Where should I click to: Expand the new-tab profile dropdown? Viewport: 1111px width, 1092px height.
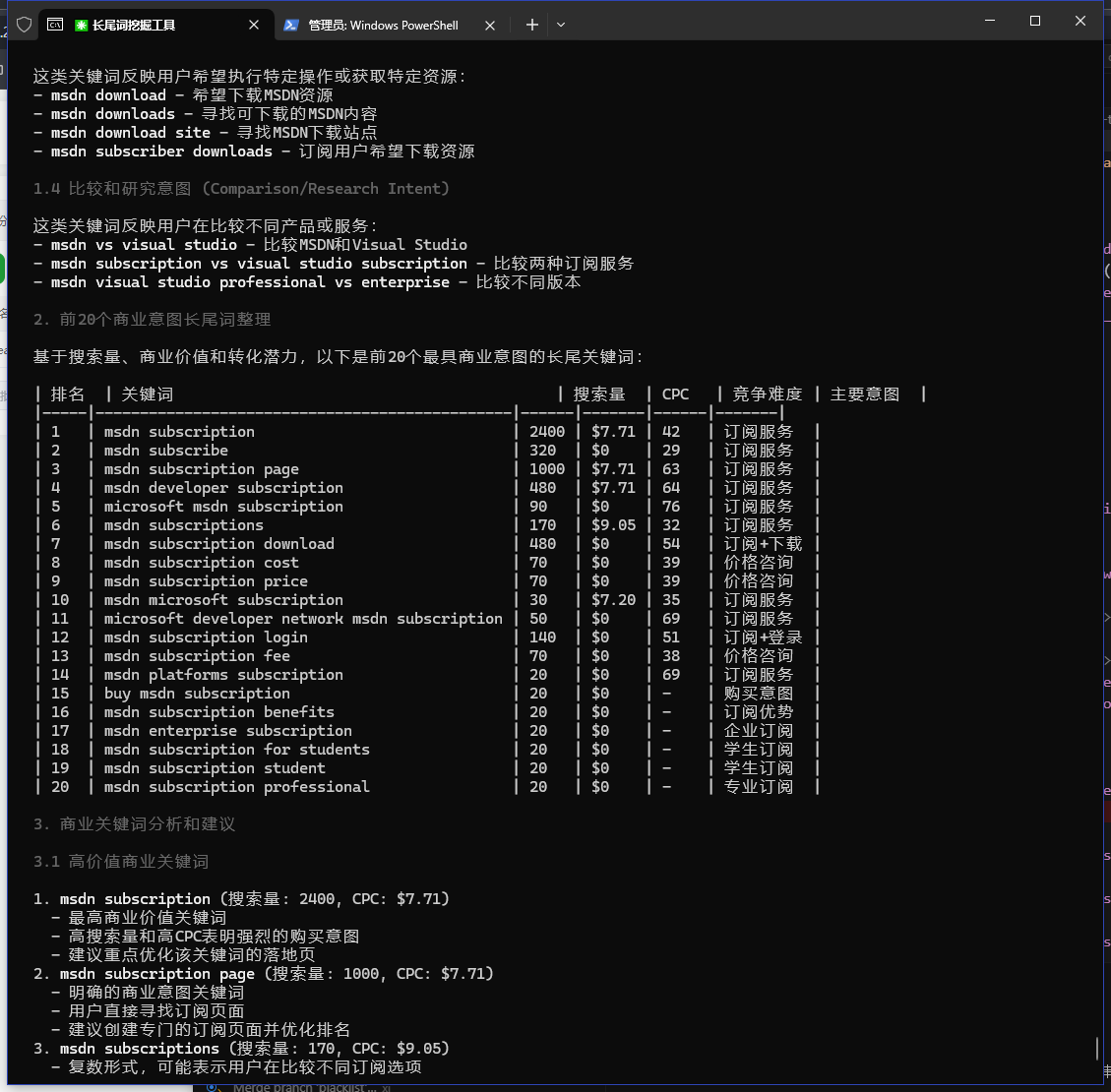561,25
